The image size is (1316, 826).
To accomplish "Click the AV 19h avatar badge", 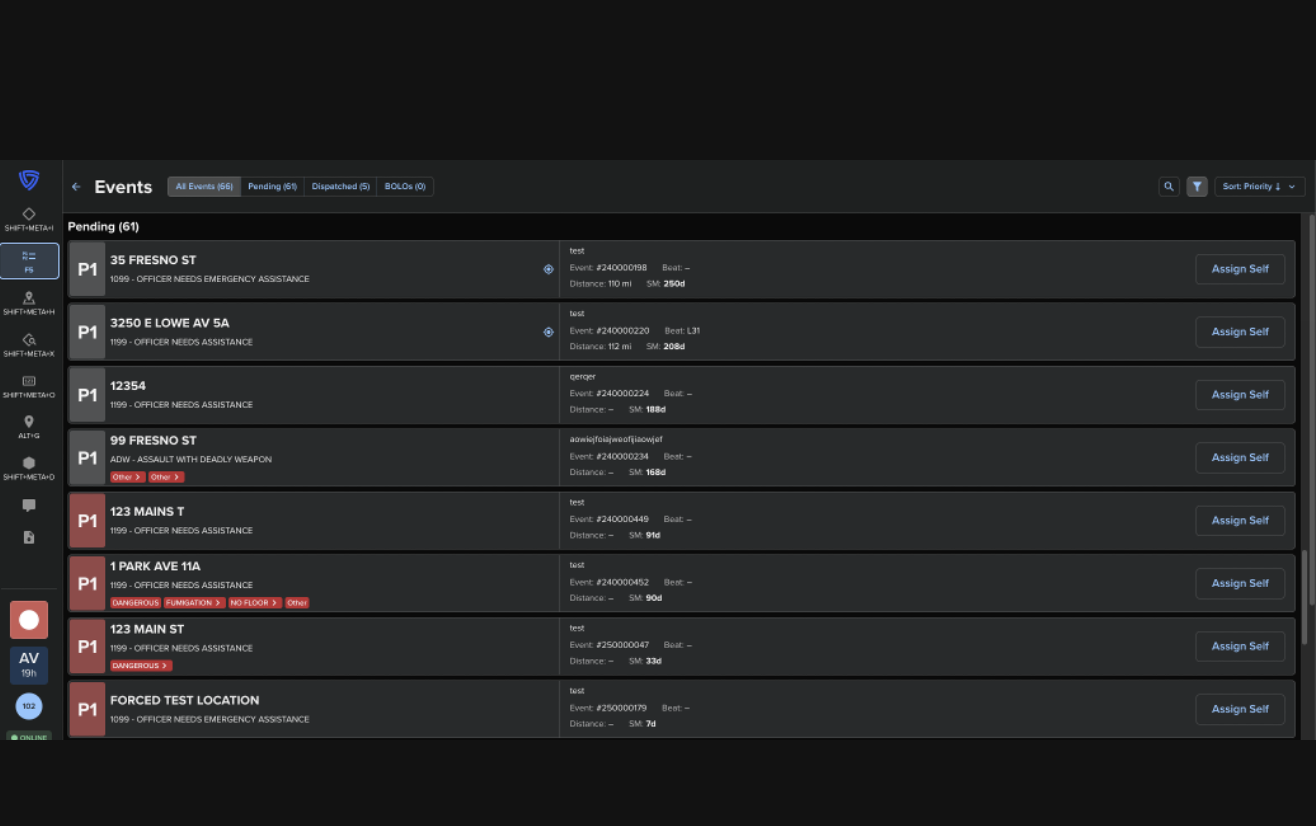I will click(x=29, y=665).
